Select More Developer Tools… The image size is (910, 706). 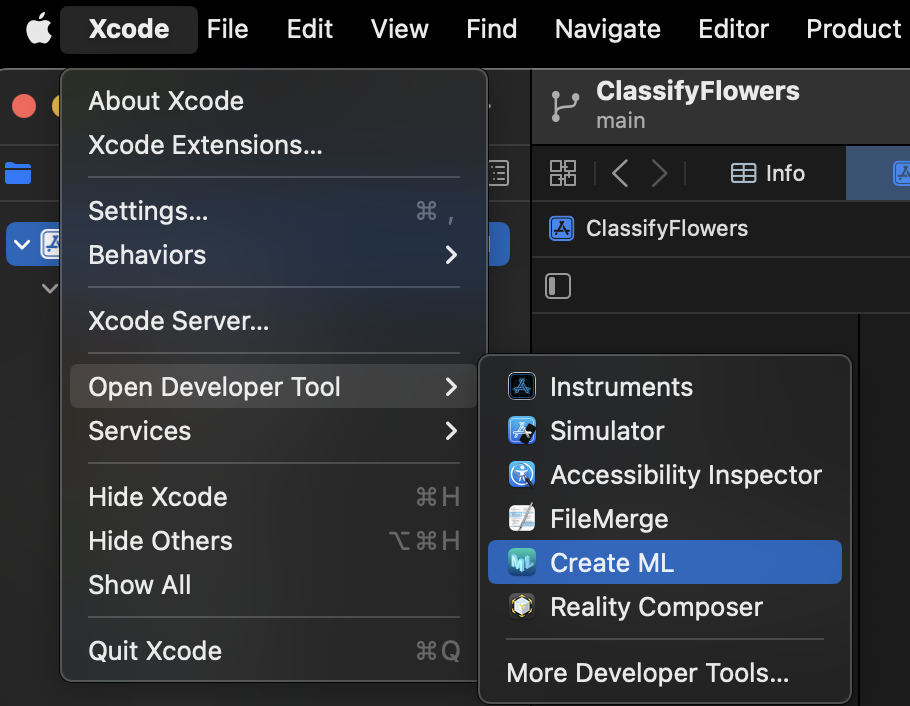[x=665, y=673]
